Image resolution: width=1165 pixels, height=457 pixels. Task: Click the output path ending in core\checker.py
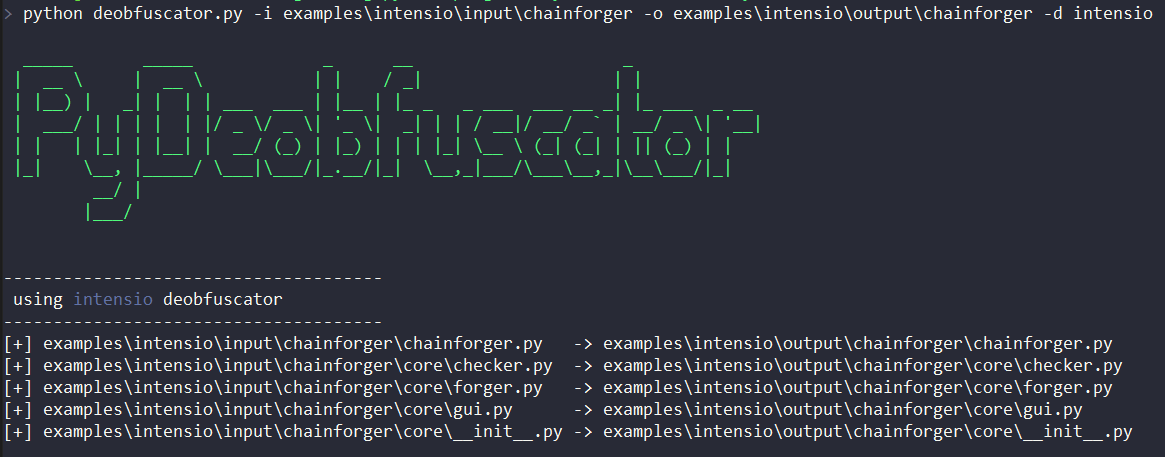pos(862,366)
